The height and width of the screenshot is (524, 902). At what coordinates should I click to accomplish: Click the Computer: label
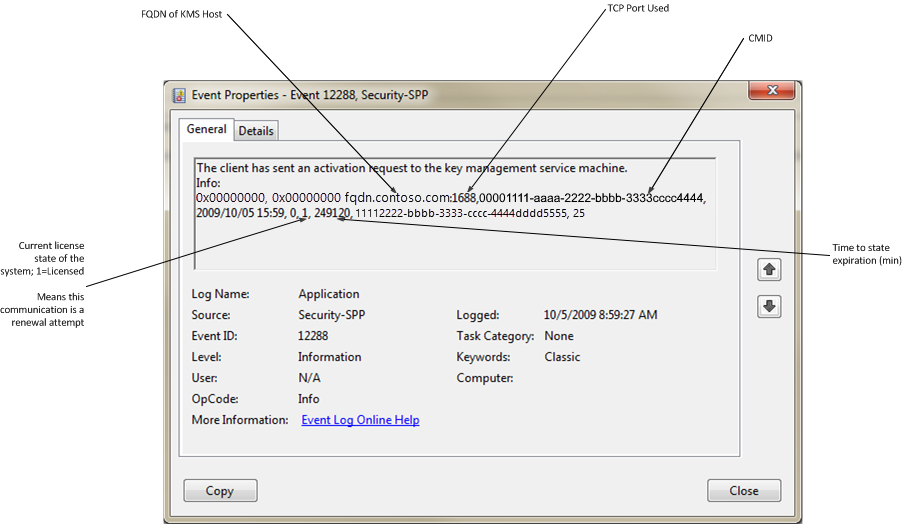click(x=485, y=378)
